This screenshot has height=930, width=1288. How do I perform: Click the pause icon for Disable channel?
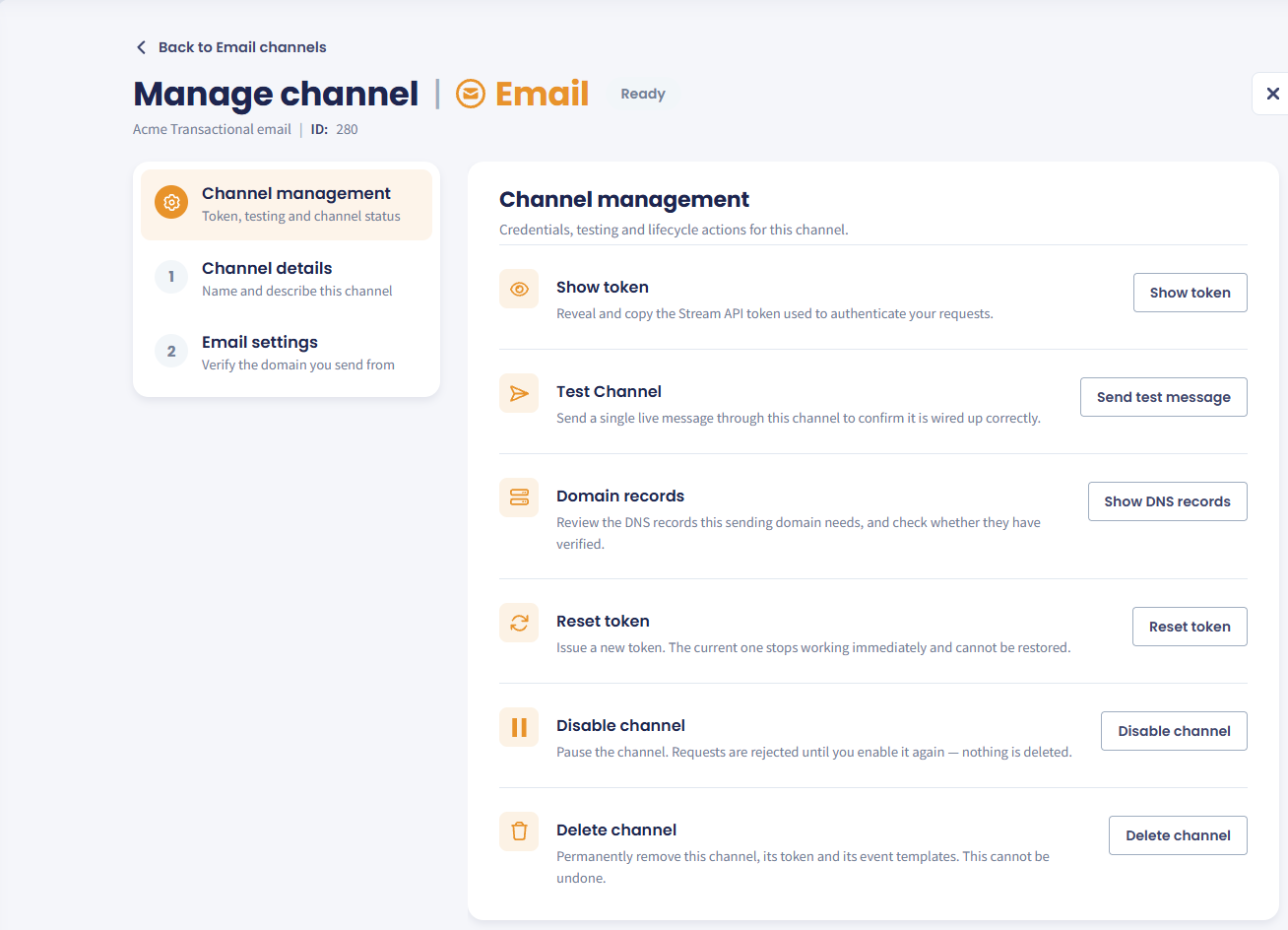click(519, 727)
